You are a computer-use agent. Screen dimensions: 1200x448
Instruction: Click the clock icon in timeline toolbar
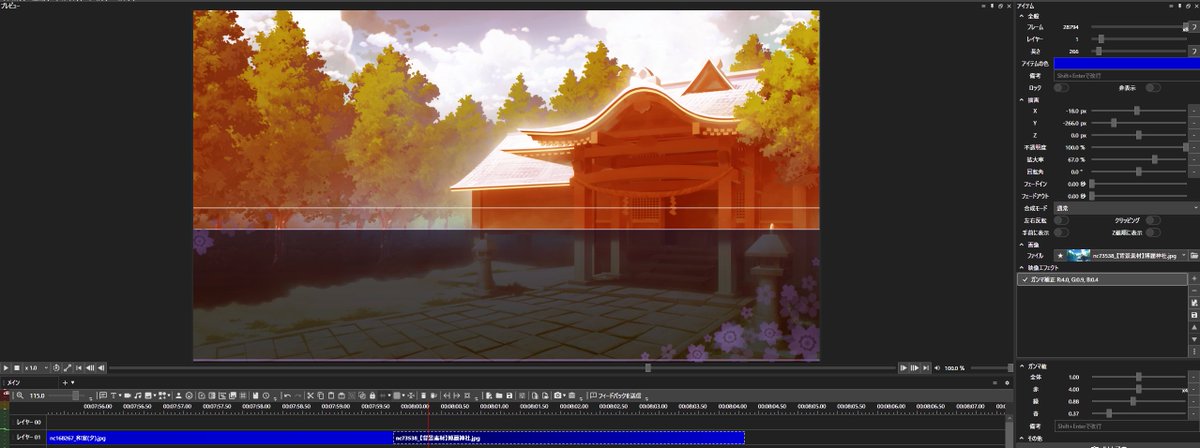pyautogui.click(x=266, y=395)
